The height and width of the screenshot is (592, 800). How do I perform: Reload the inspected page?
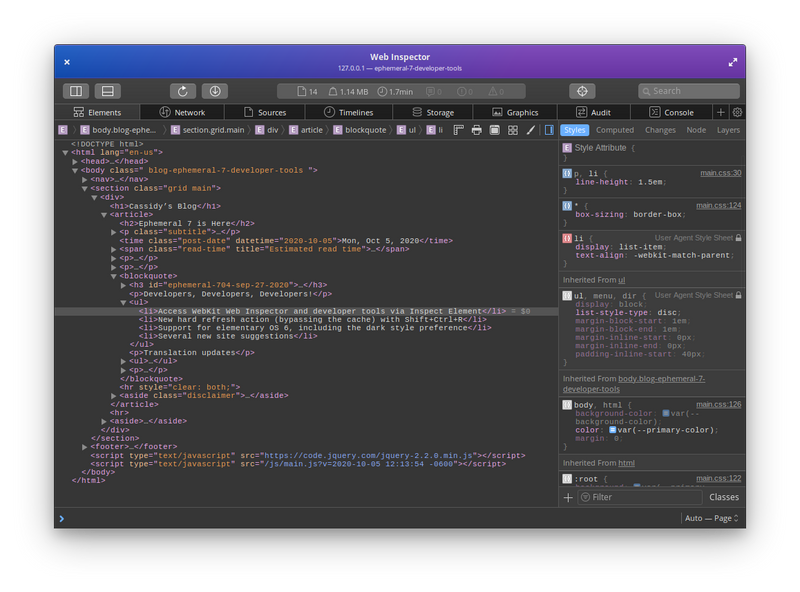pyautogui.click(x=183, y=91)
